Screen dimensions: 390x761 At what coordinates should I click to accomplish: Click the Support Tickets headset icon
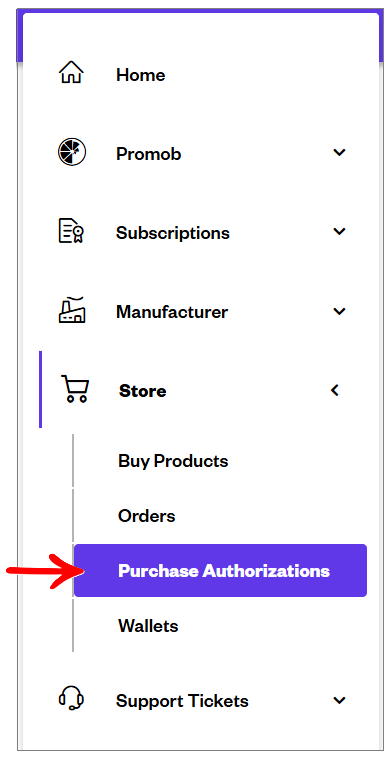coord(71,698)
